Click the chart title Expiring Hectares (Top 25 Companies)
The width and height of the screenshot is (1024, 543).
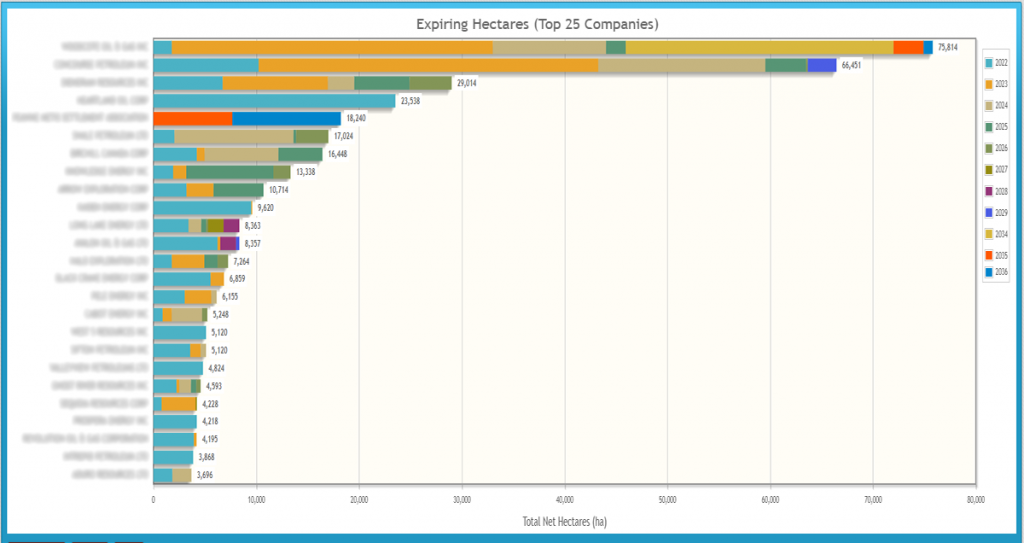point(537,25)
